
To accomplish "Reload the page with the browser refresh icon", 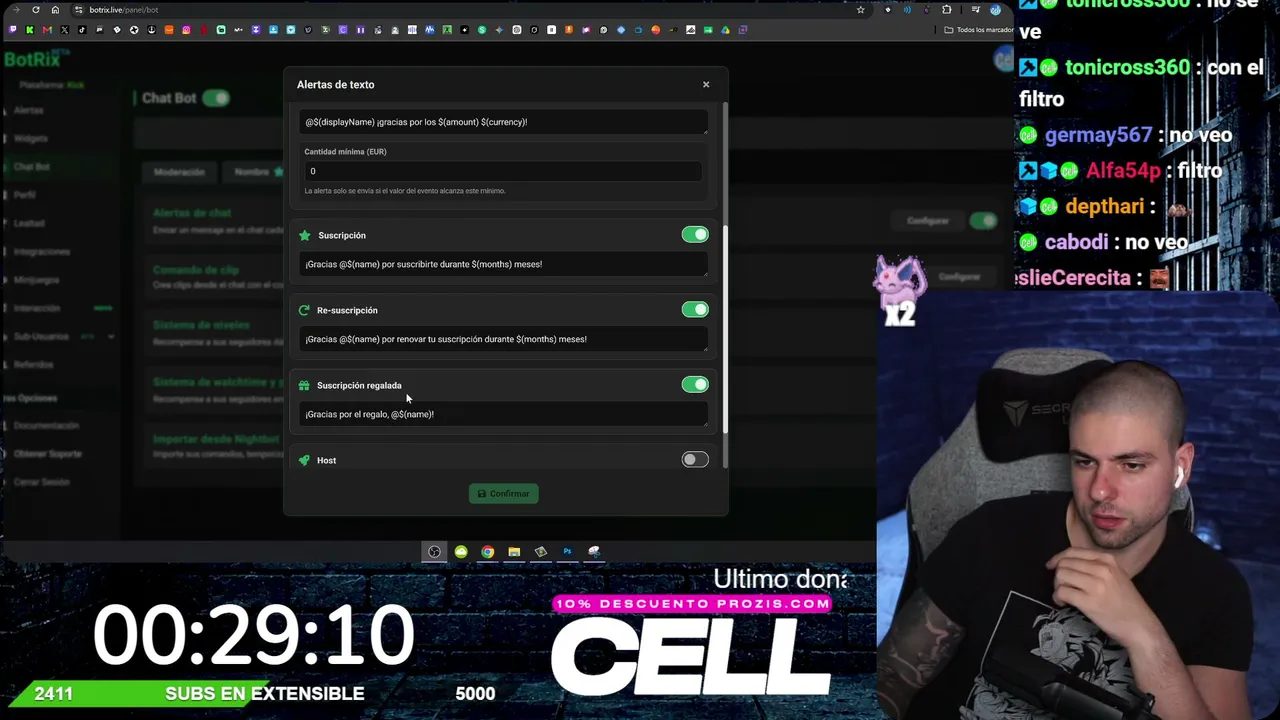I will (35, 10).
